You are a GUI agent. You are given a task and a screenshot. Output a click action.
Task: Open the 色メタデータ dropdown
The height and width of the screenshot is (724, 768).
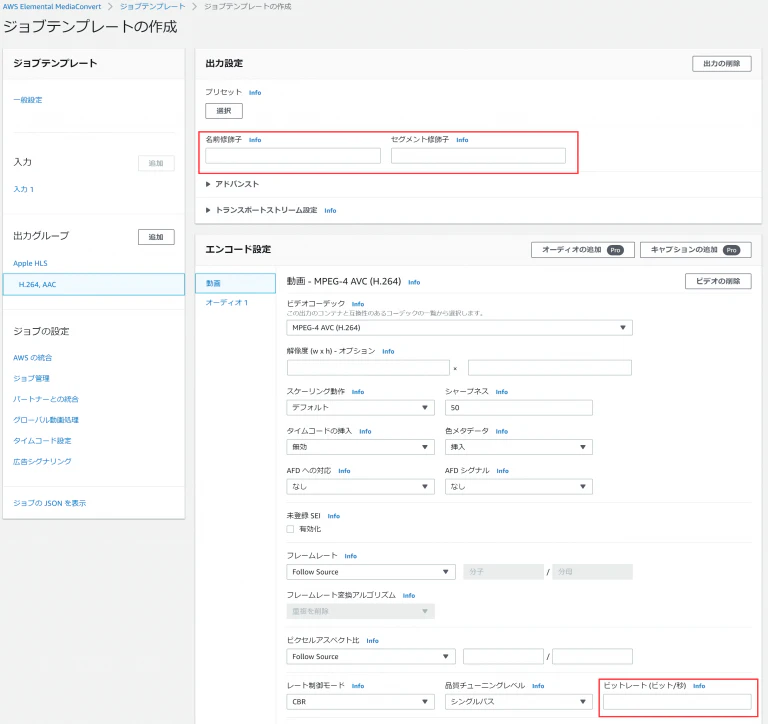point(519,447)
